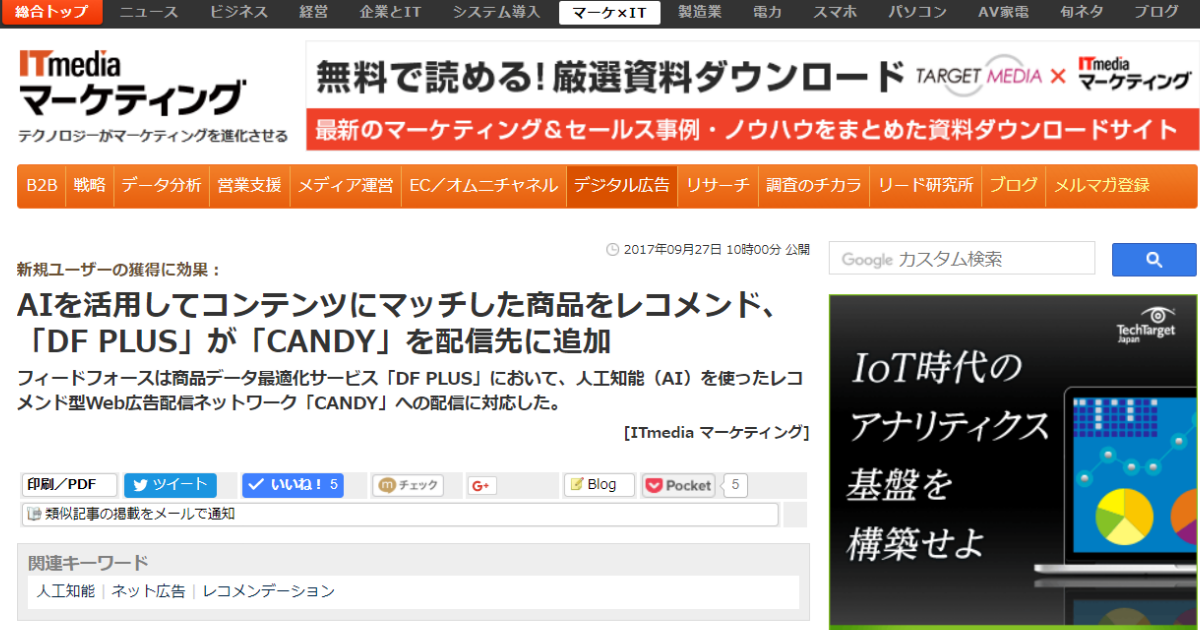The width and height of the screenshot is (1200, 630).
Task: Click the IoT時代のアナリティクス ad banner
Action: coord(1014,461)
